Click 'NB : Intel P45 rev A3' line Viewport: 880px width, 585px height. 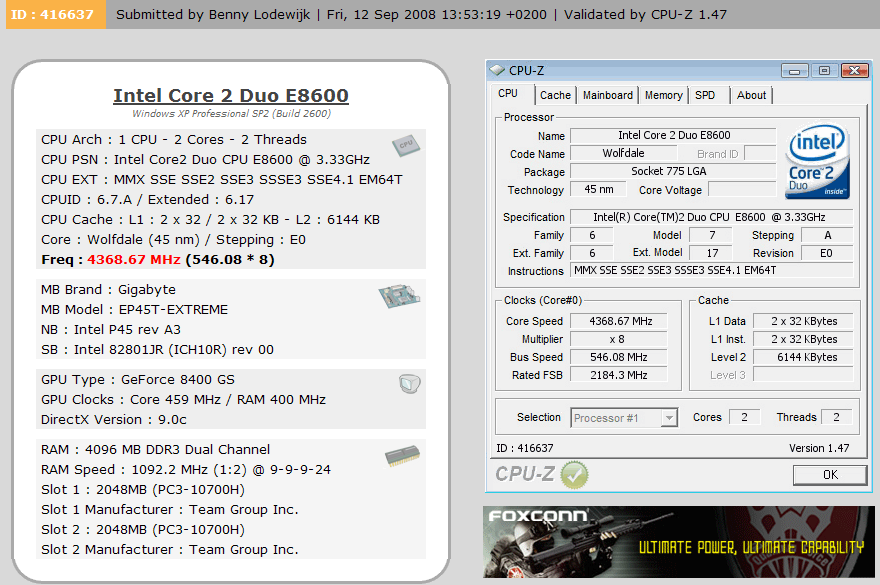pos(111,330)
